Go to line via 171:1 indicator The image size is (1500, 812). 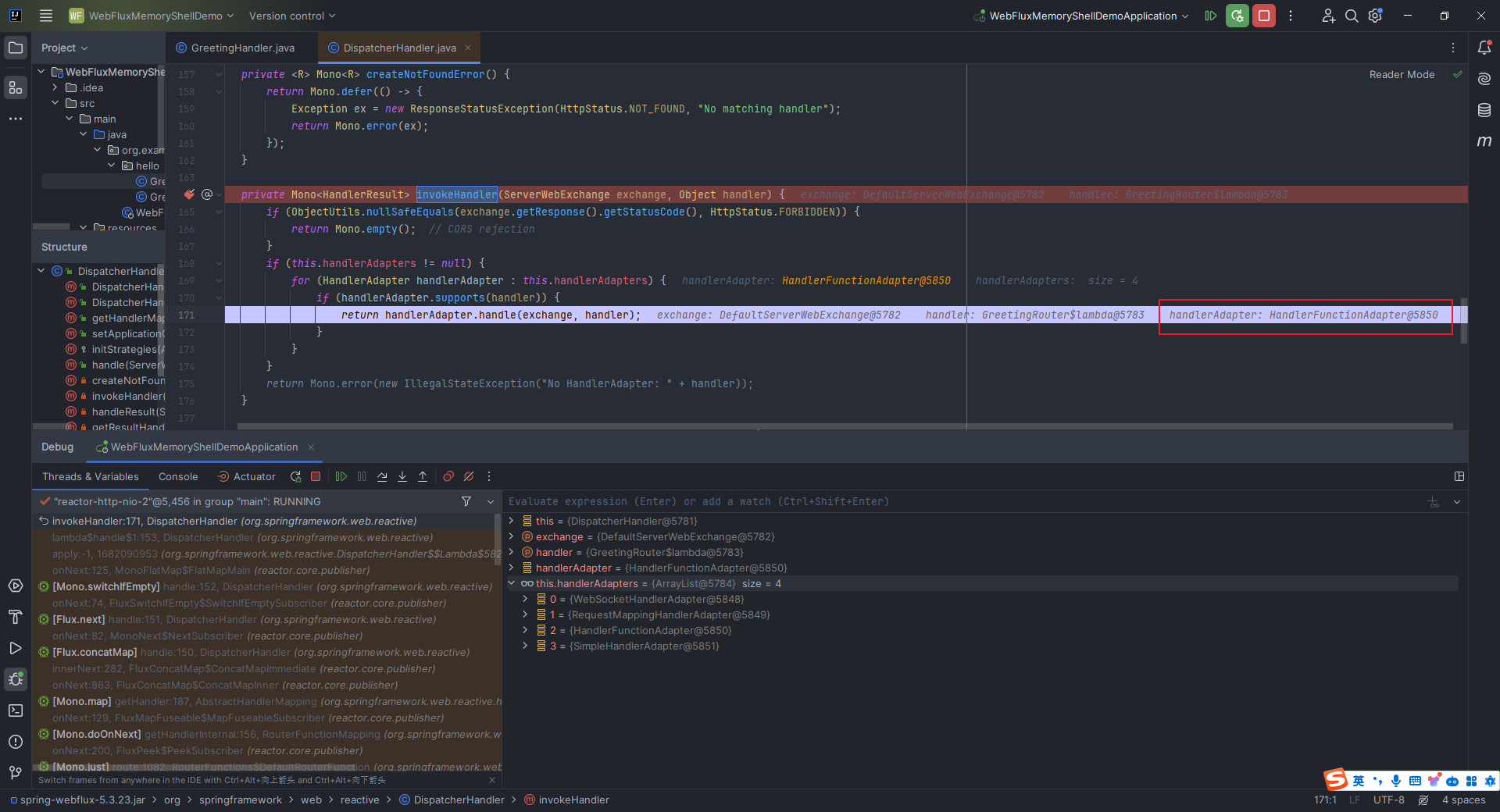point(1325,800)
